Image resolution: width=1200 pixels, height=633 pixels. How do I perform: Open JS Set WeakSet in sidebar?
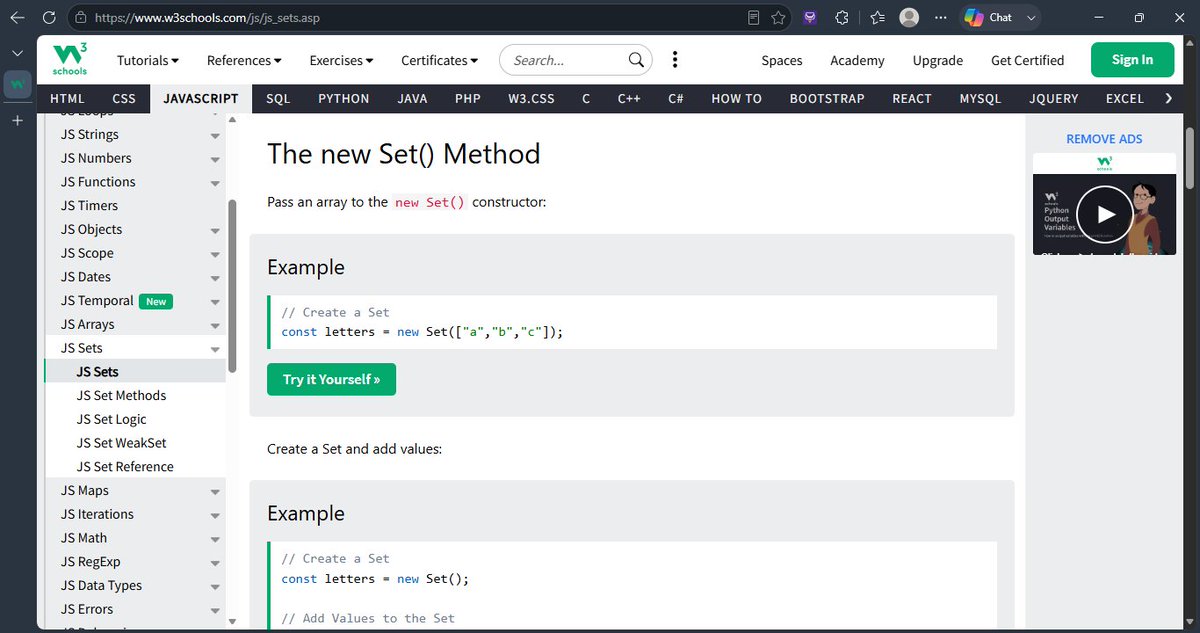point(121,443)
